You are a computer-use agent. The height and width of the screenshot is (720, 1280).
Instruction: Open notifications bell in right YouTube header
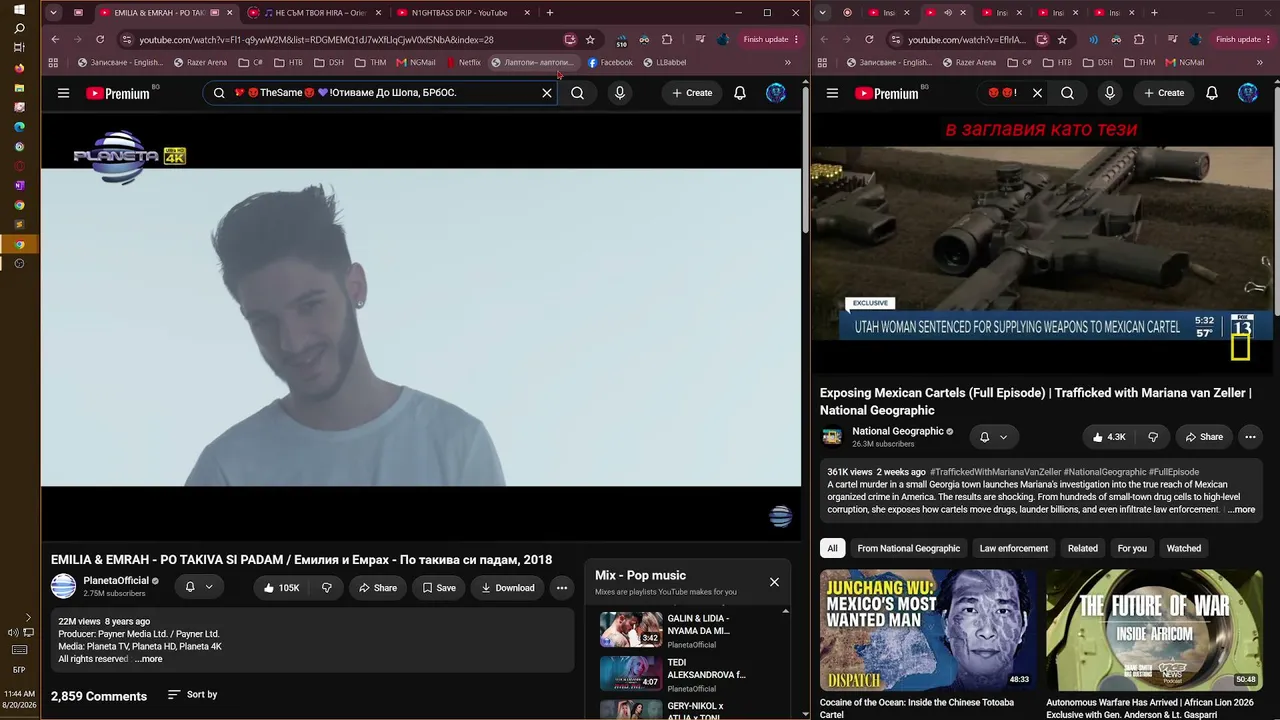(x=1212, y=93)
